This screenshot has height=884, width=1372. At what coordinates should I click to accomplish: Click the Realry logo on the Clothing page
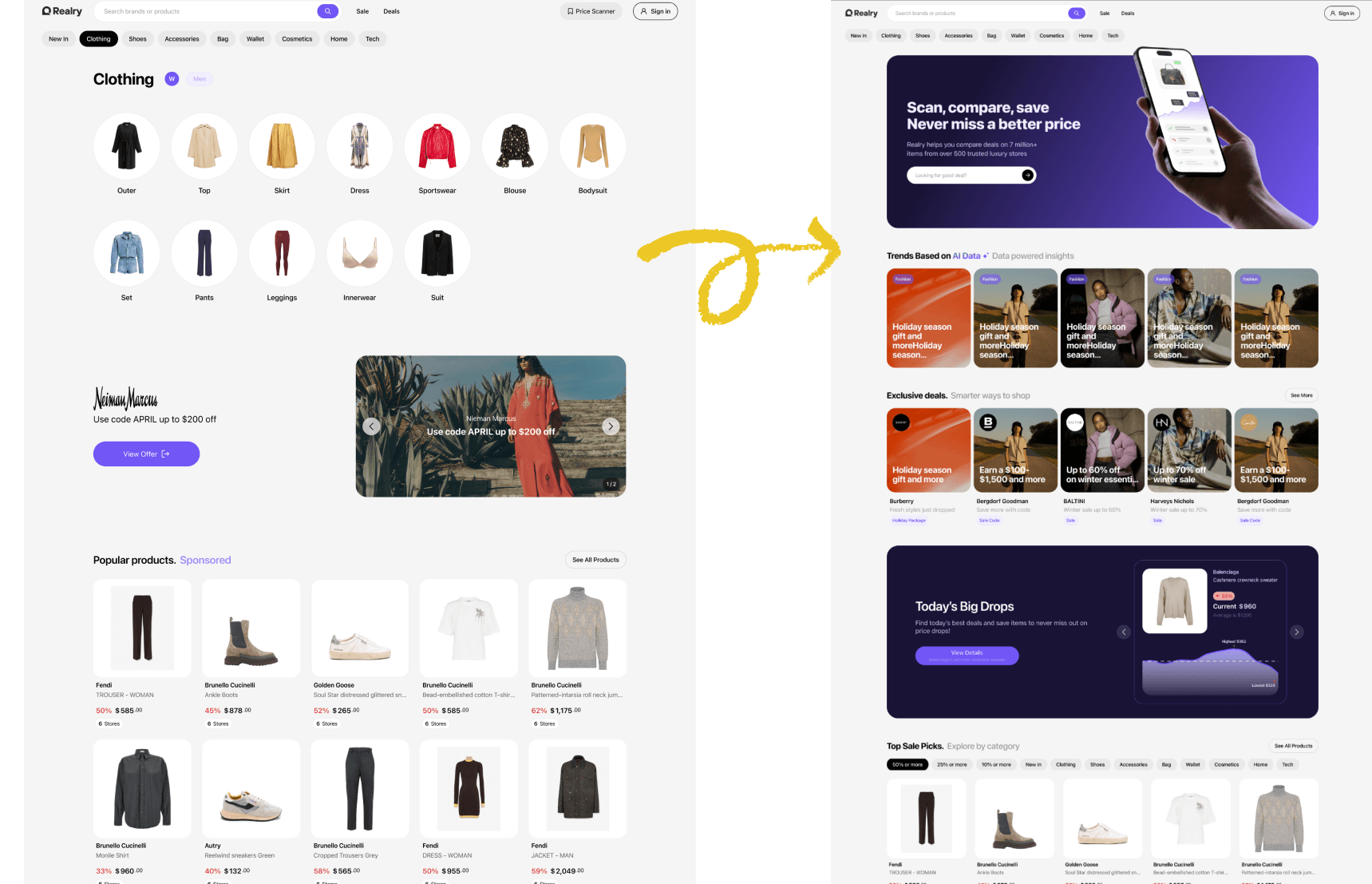[x=62, y=11]
